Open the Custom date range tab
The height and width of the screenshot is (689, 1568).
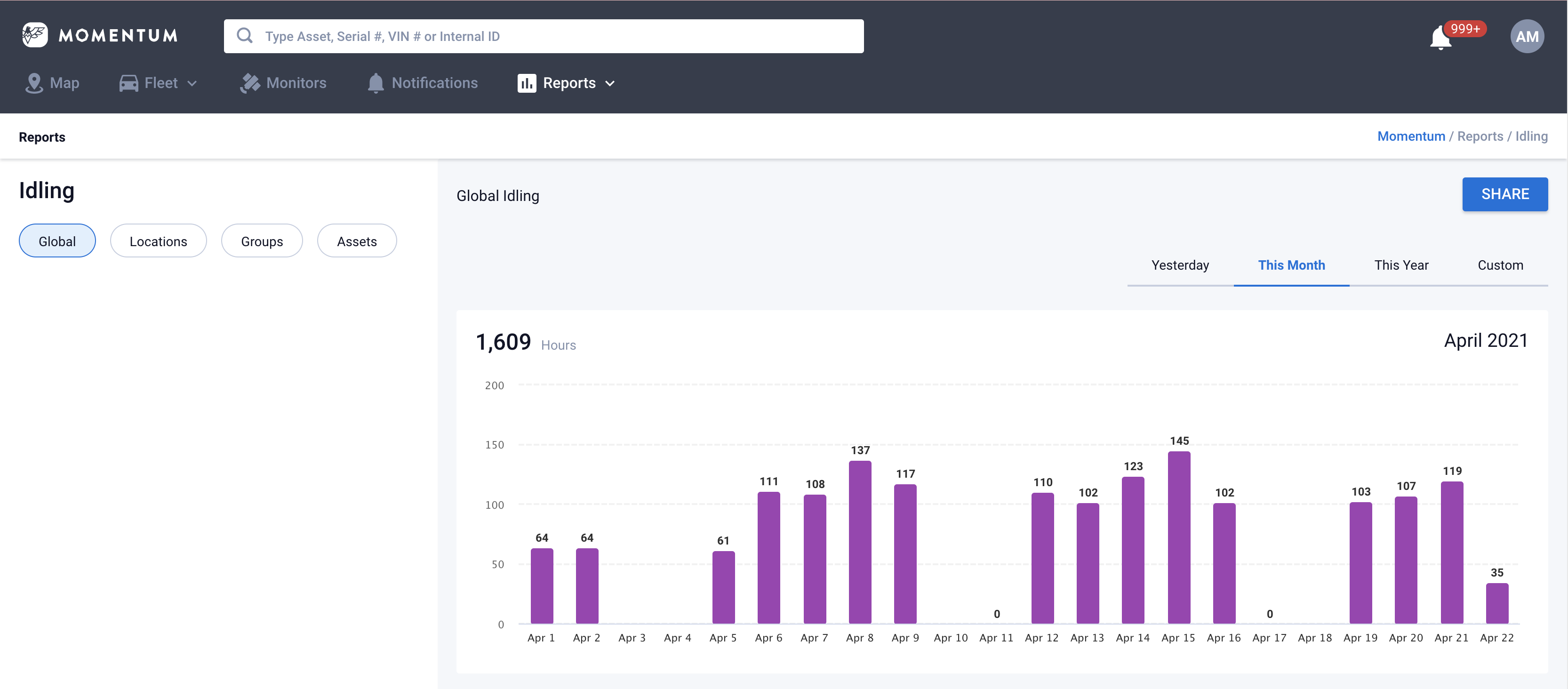pyautogui.click(x=1500, y=265)
